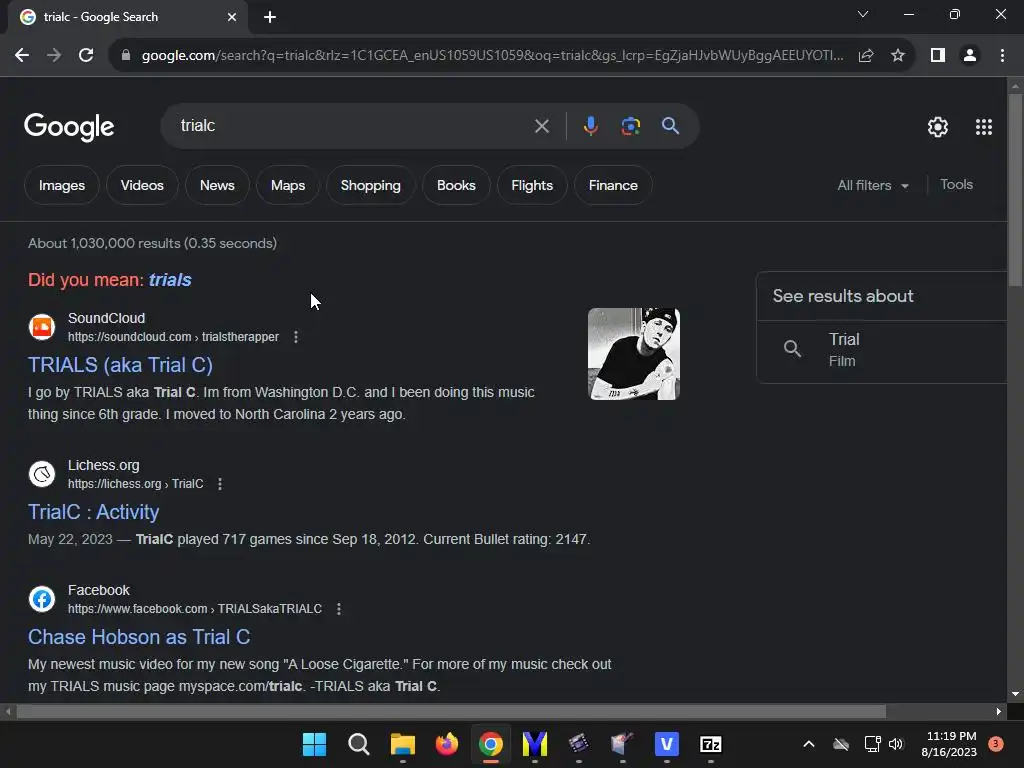
Task: Show hidden system tray icons
Action: (808, 744)
